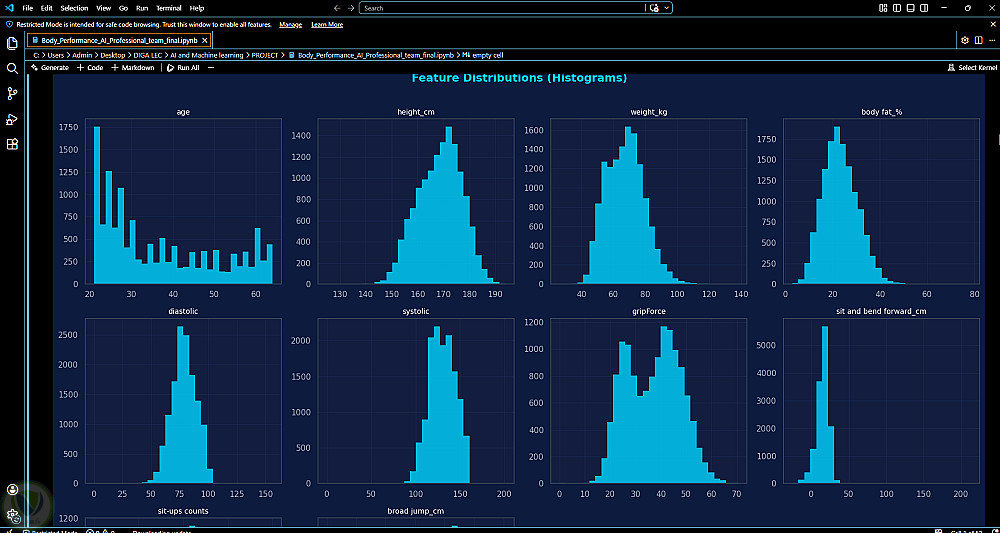This screenshot has height=533, width=1000.
Task: Follow the Learn More link in banner
Action: pyautogui.click(x=327, y=24)
